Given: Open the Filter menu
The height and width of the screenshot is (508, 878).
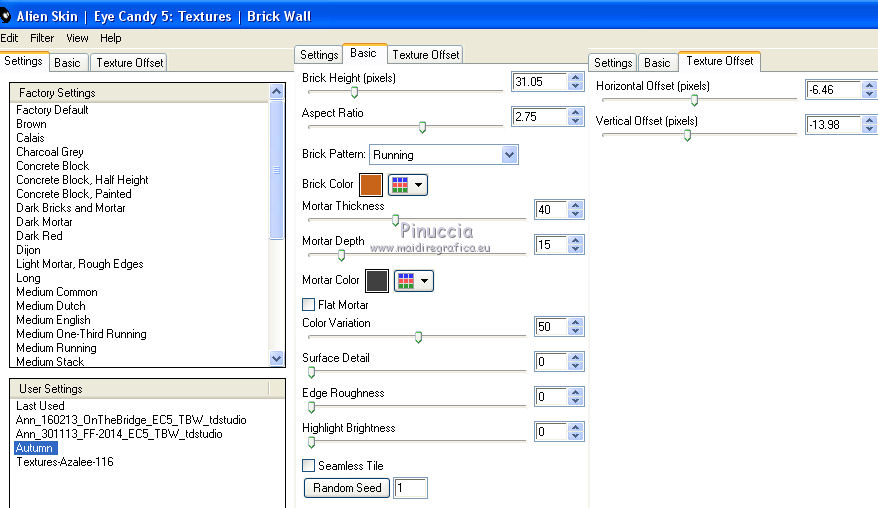Looking at the screenshot, I should point(42,38).
